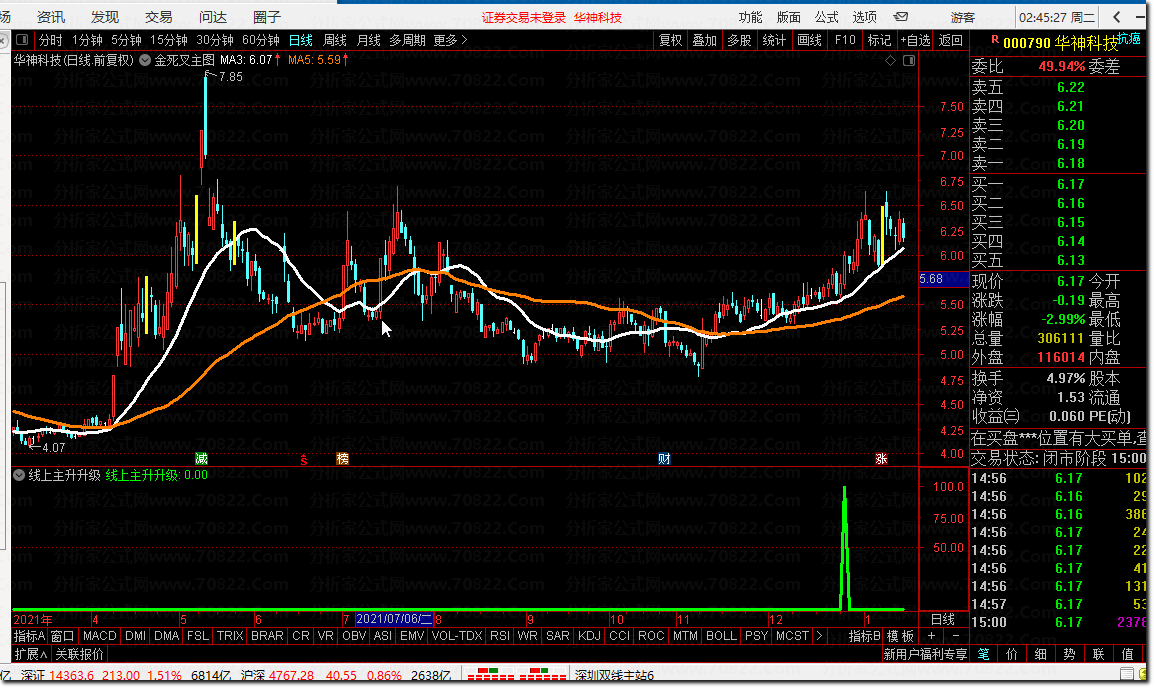
Task: Select the 1分钟 period
Action: (87, 40)
